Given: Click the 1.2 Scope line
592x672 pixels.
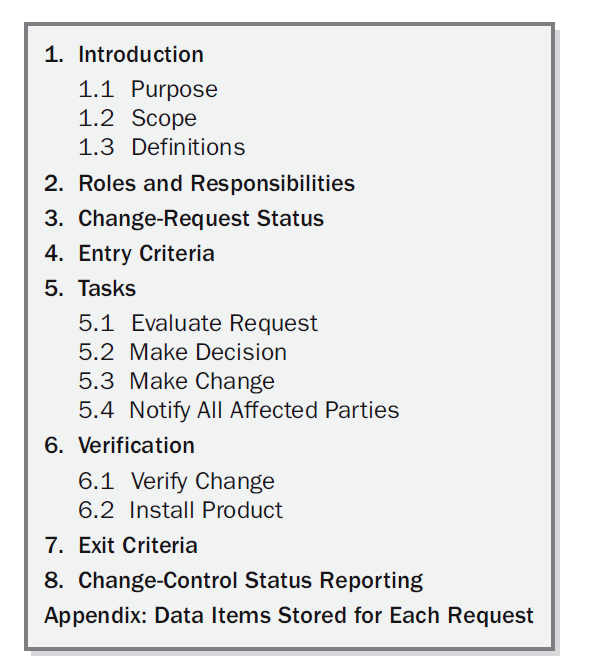Looking at the screenshot, I should coord(138,118).
